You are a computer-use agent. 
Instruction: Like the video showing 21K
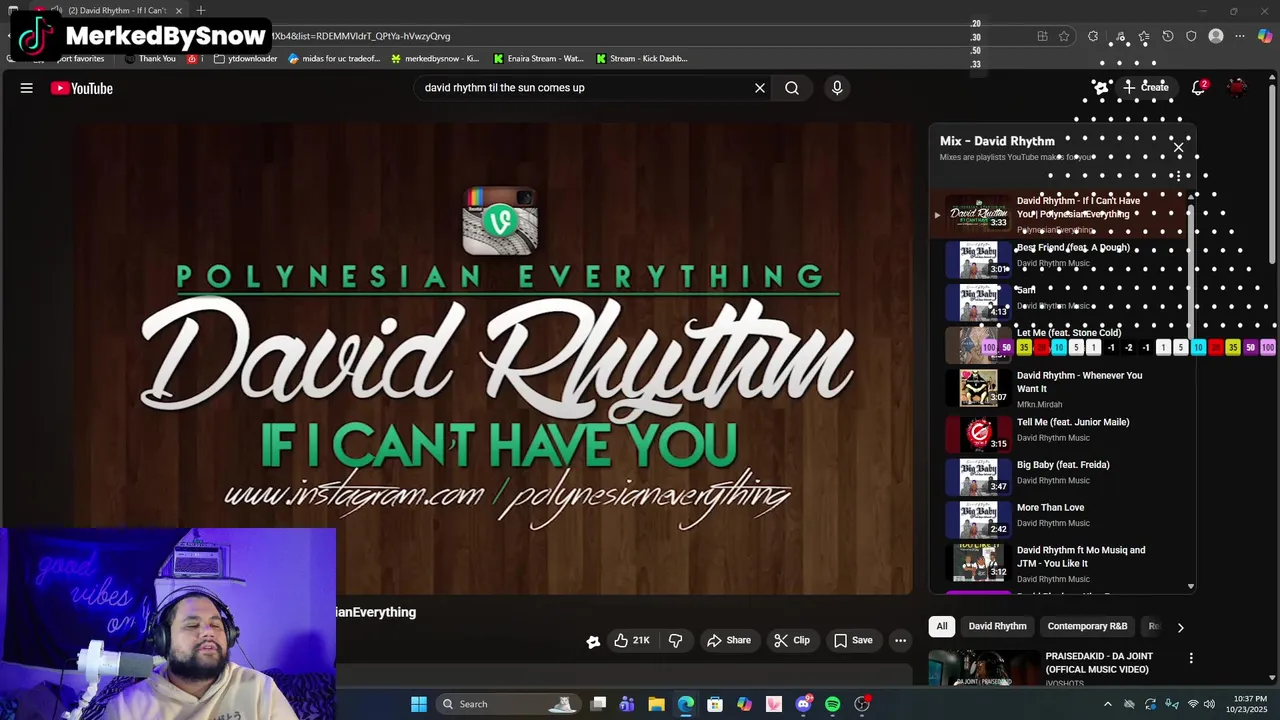[x=631, y=640]
